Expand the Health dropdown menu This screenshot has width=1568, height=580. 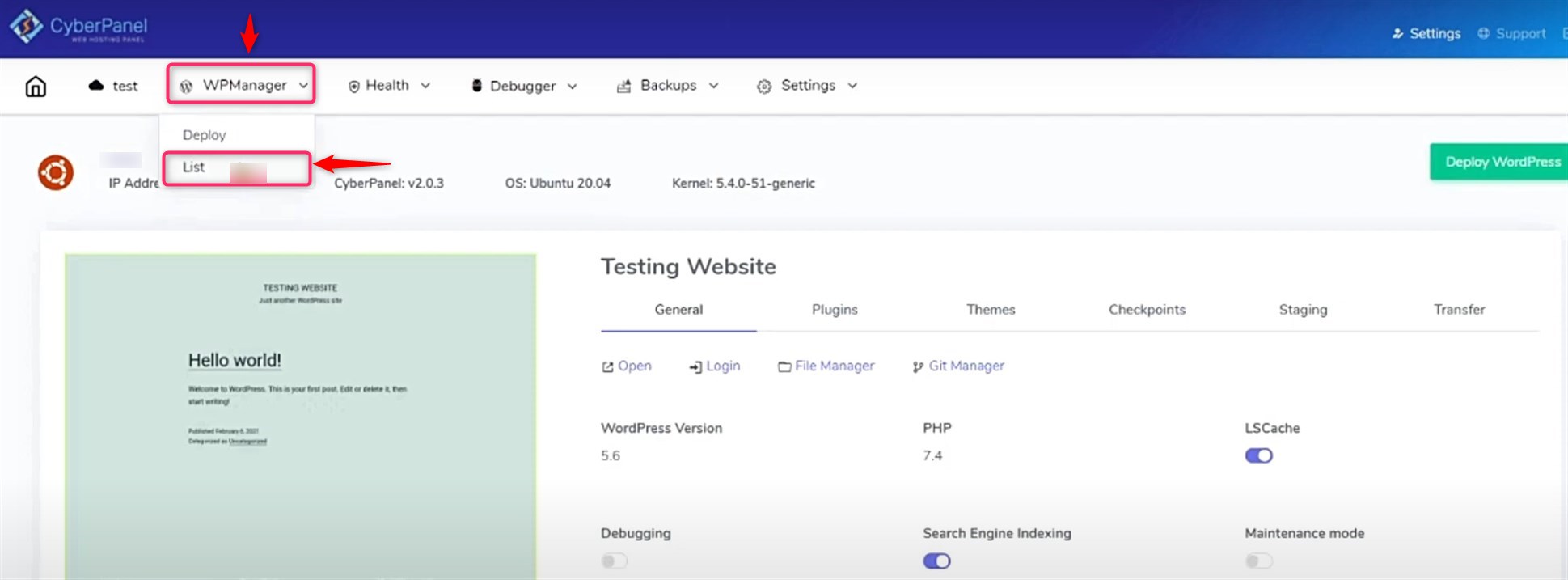point(388,86)
